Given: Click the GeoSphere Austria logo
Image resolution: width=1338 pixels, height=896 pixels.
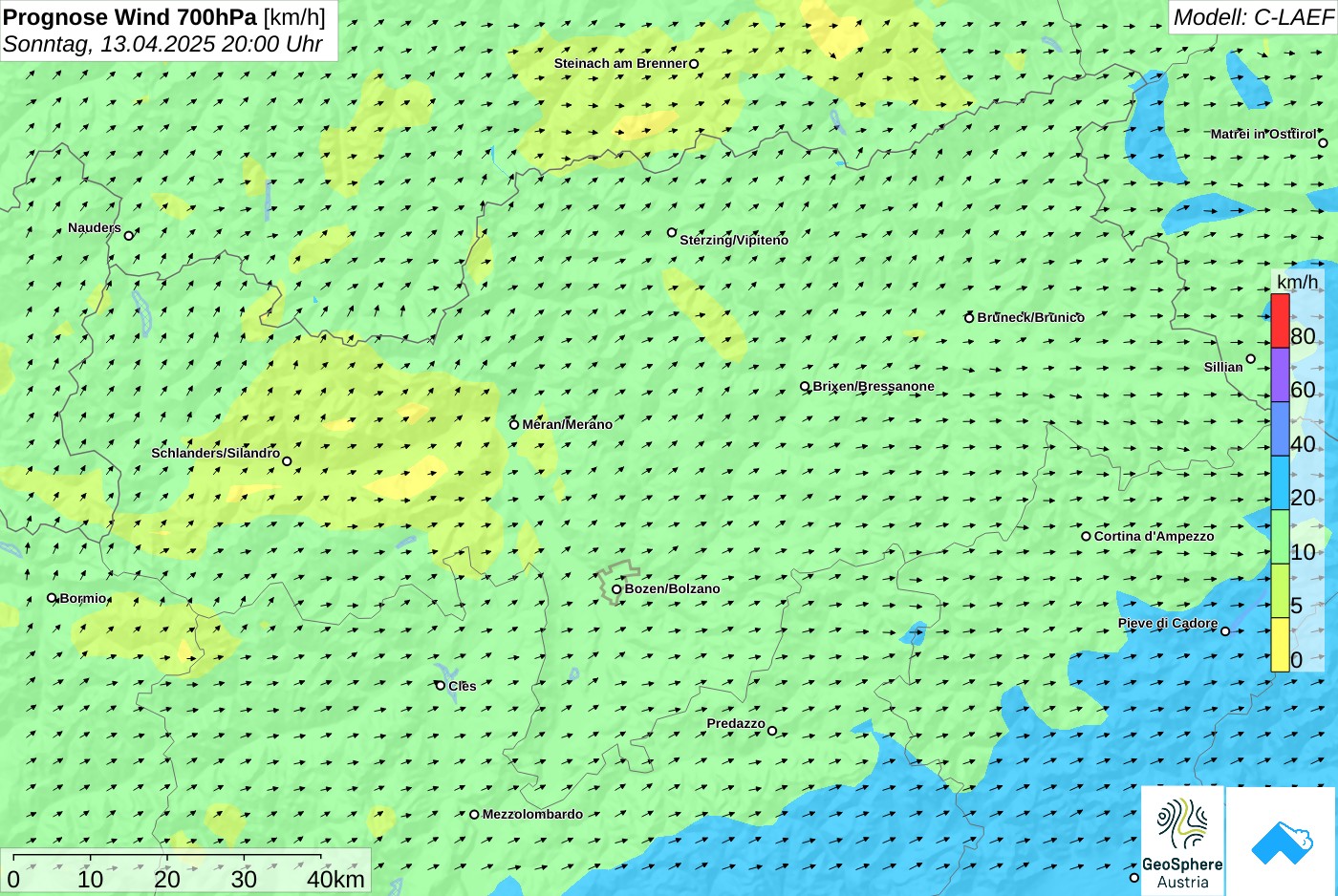Looking at the screenshot, I should 1182,842.
